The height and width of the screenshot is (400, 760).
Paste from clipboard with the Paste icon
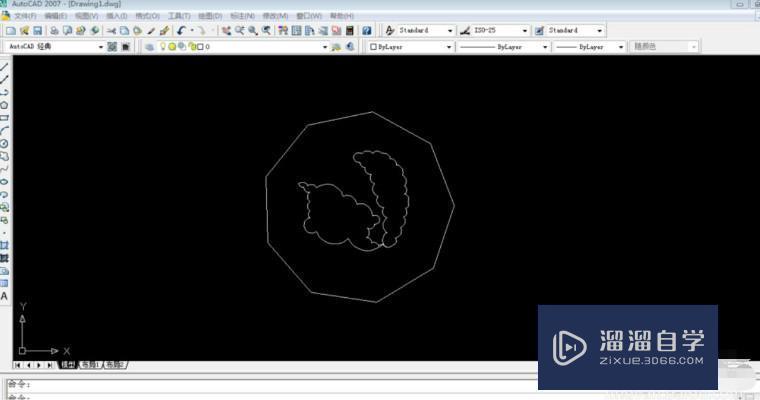point(138,31)
